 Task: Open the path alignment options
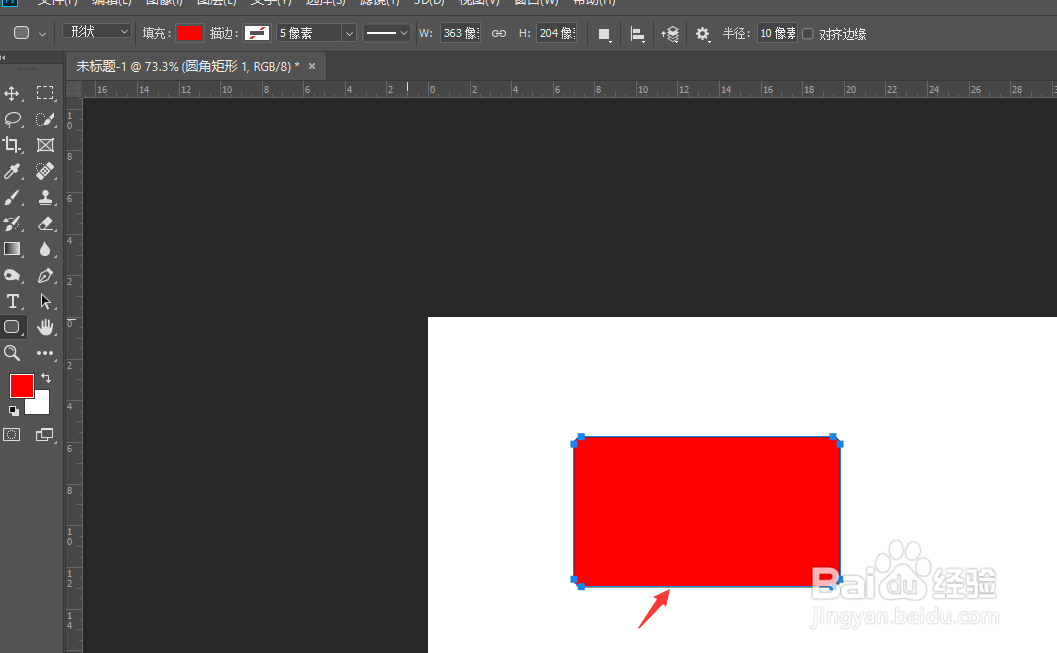637,34
